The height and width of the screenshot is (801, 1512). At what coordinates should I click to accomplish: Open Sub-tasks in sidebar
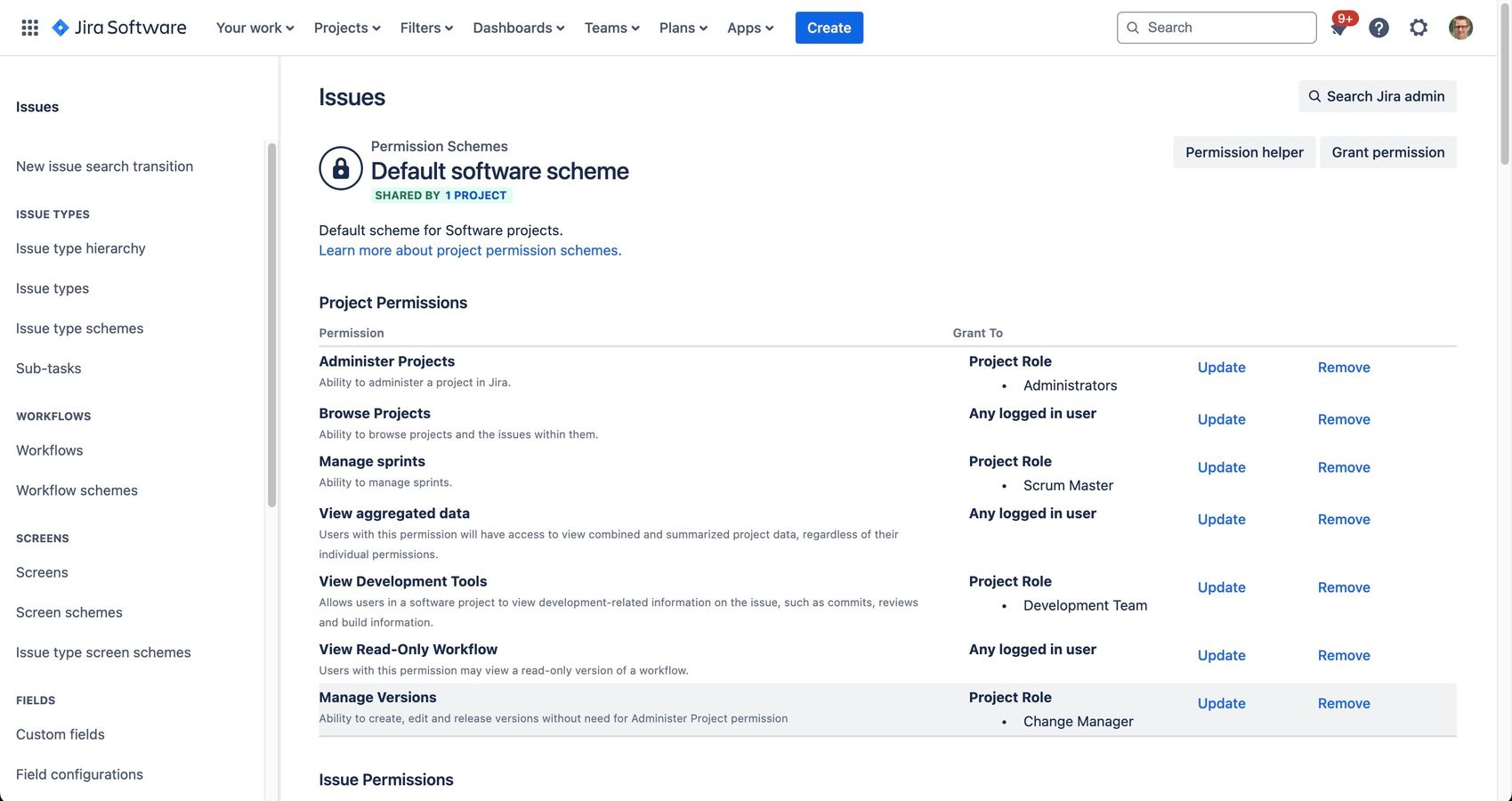[49, 368]
